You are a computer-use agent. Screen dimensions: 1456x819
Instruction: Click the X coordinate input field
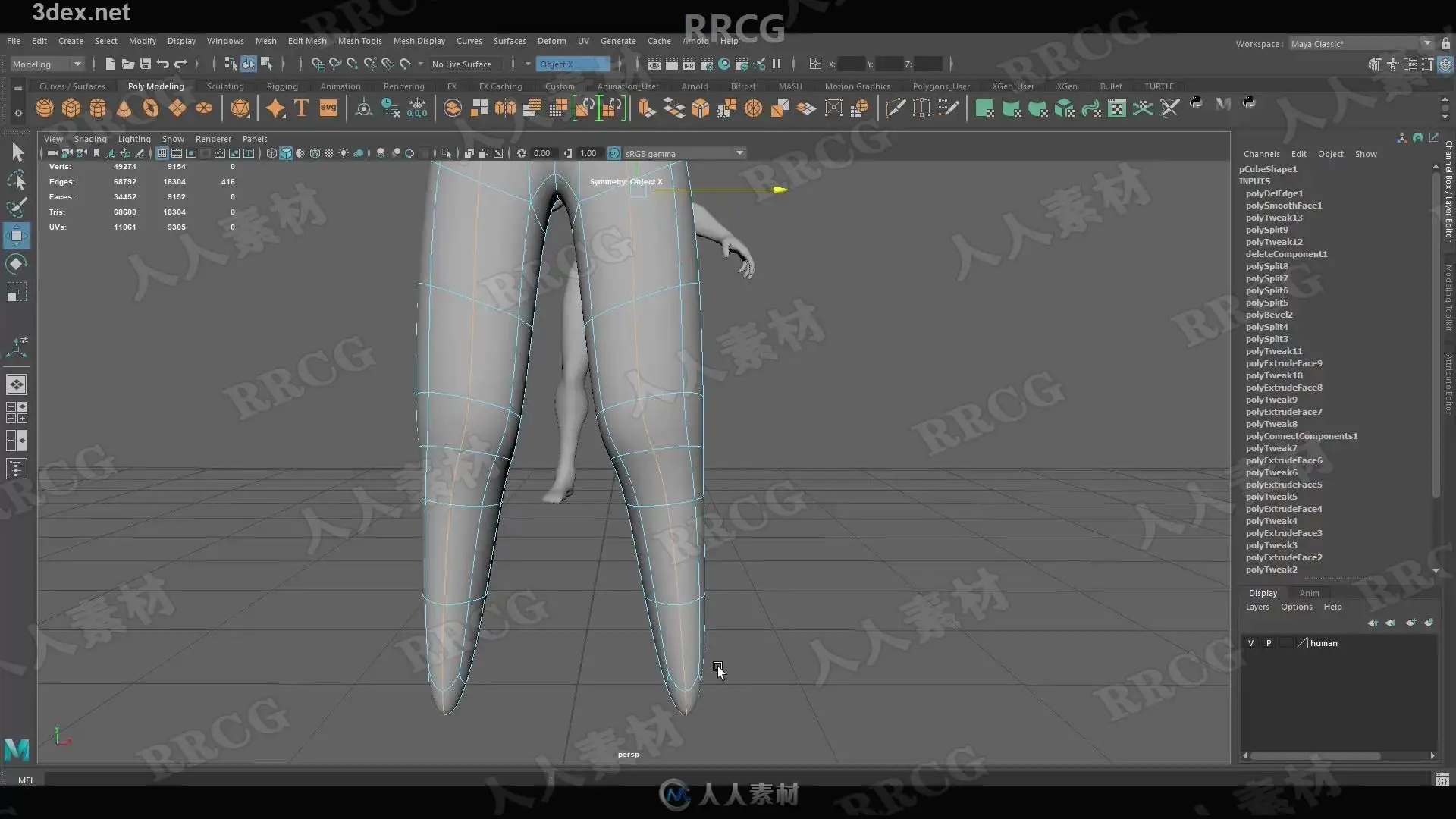[x=852, y=64]
